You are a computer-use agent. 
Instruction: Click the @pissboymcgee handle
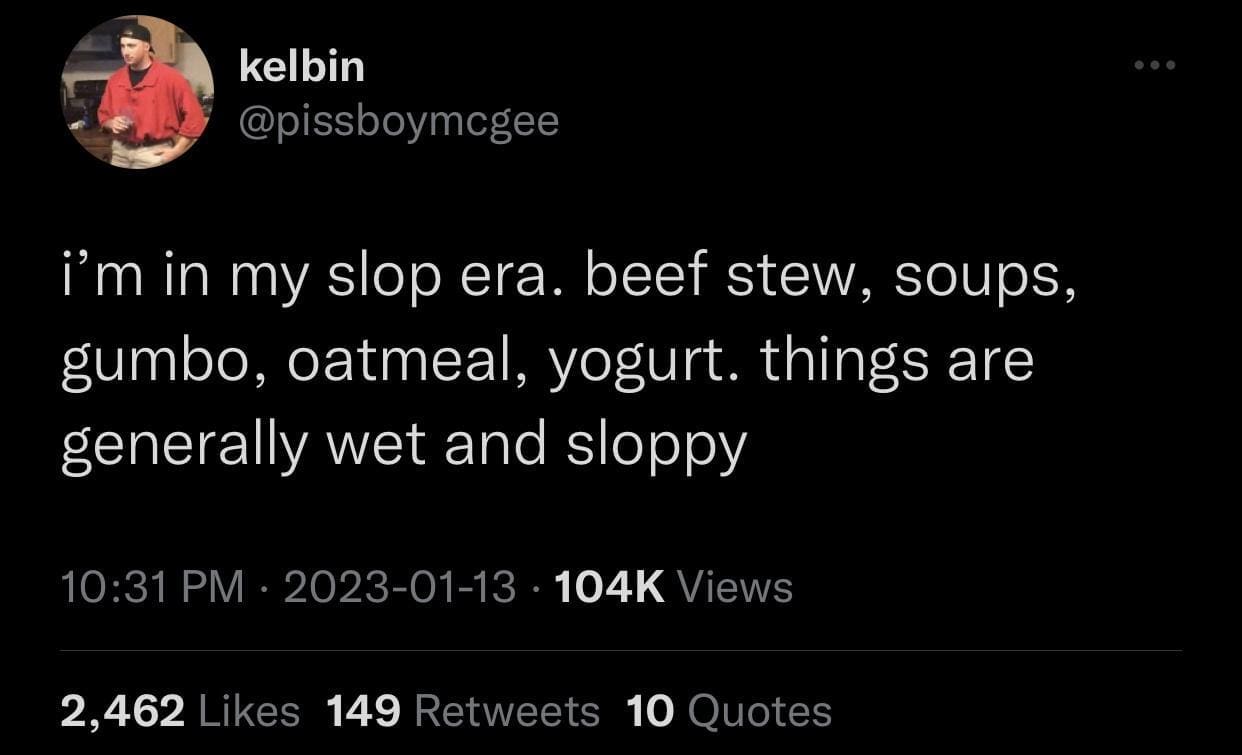pos(399,123)
